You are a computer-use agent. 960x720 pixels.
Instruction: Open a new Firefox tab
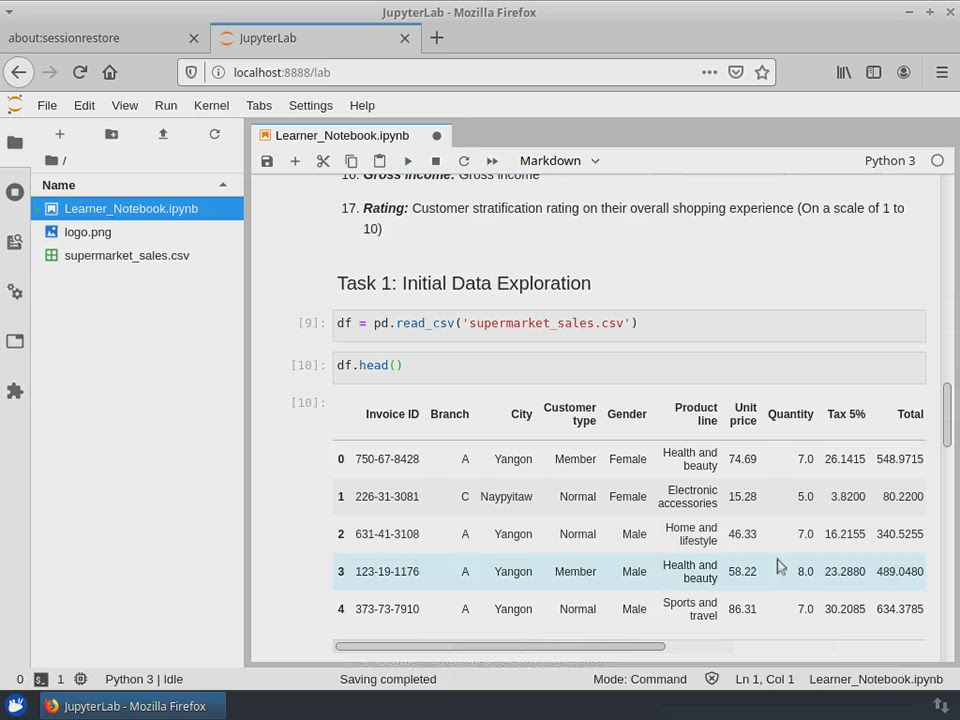click(x=437, y=38)
